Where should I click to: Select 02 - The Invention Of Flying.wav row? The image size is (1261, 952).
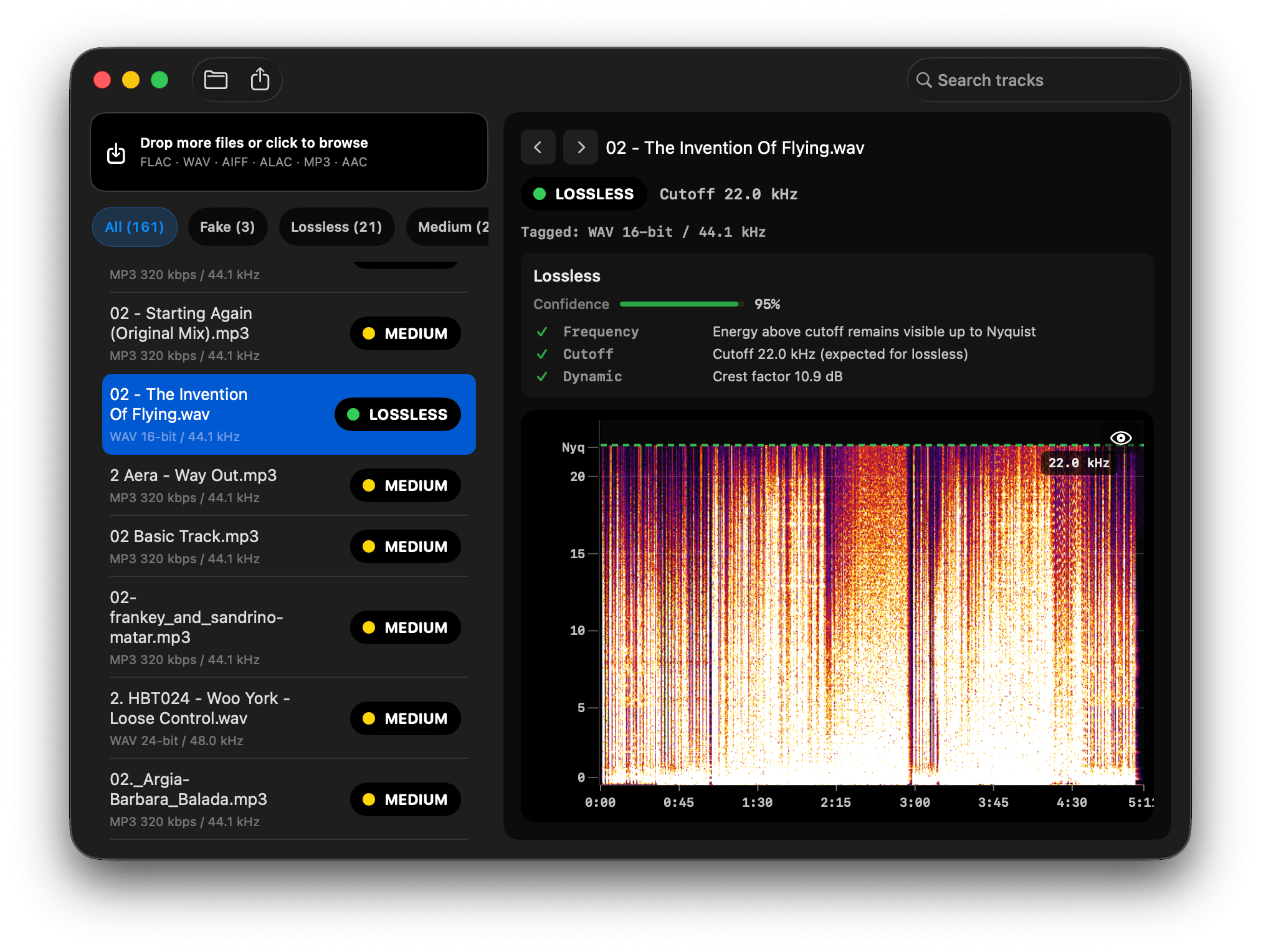tap(289, 414)
